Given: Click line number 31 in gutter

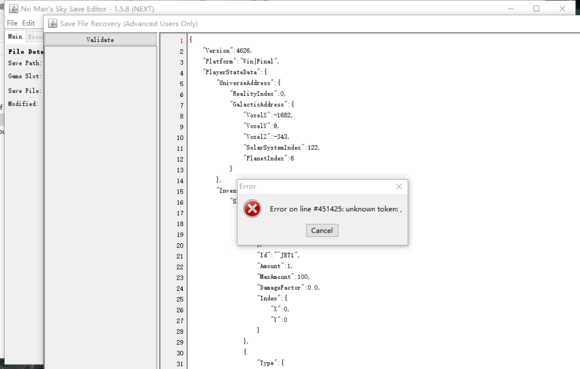Looking at the screenshot, I should tap(180, 363).
